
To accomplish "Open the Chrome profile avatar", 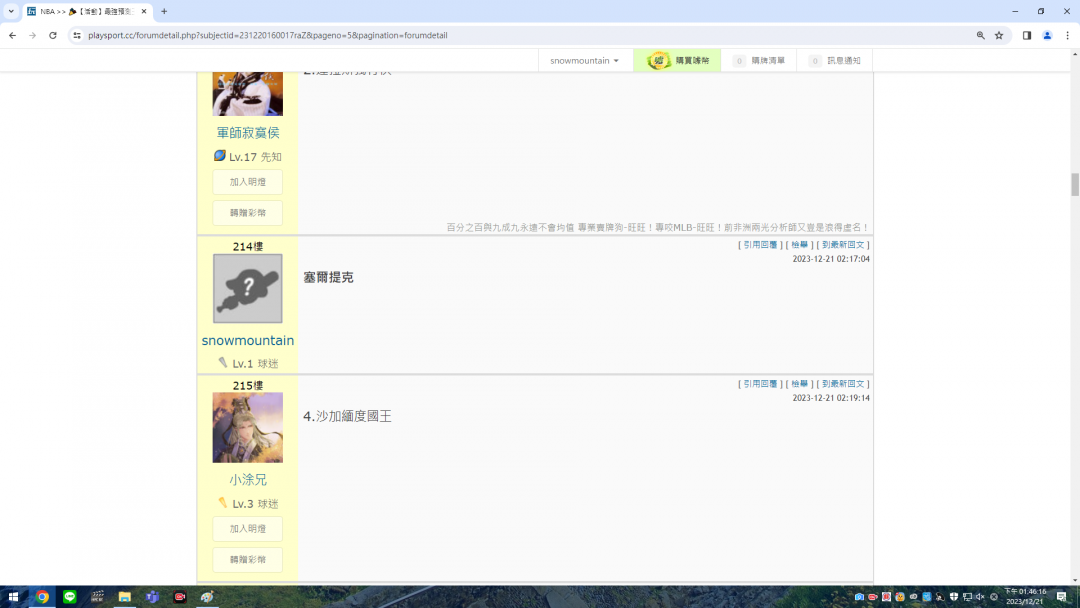I will (1047, 35).
